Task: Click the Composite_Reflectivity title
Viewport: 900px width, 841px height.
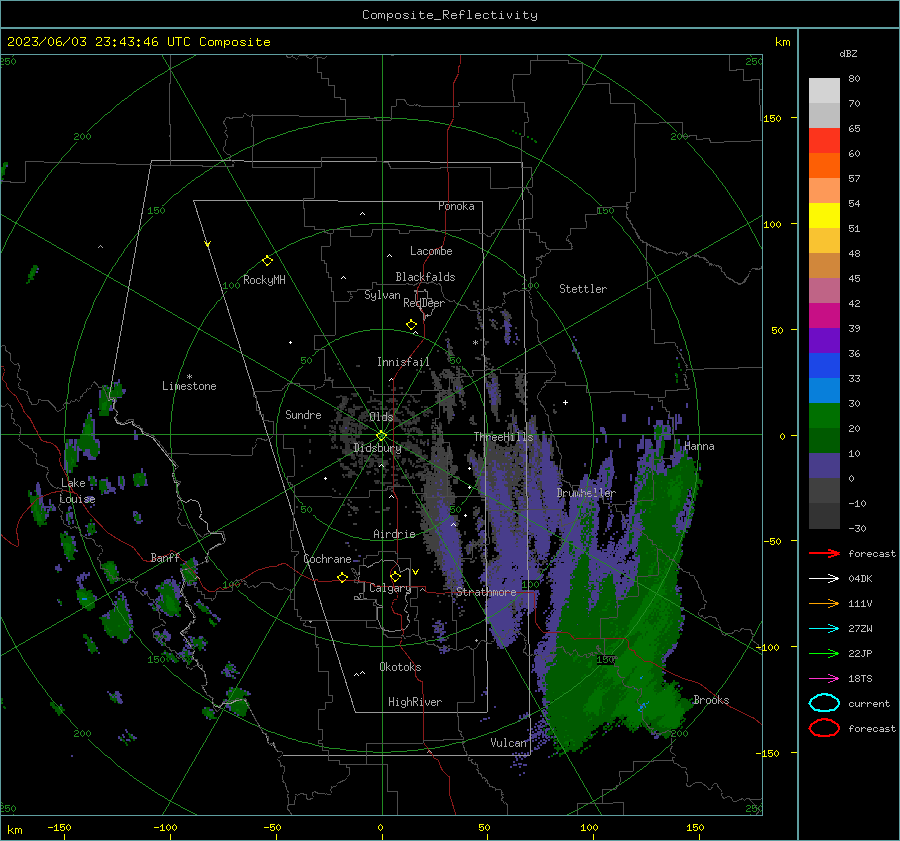Action: tap(450, 15)
